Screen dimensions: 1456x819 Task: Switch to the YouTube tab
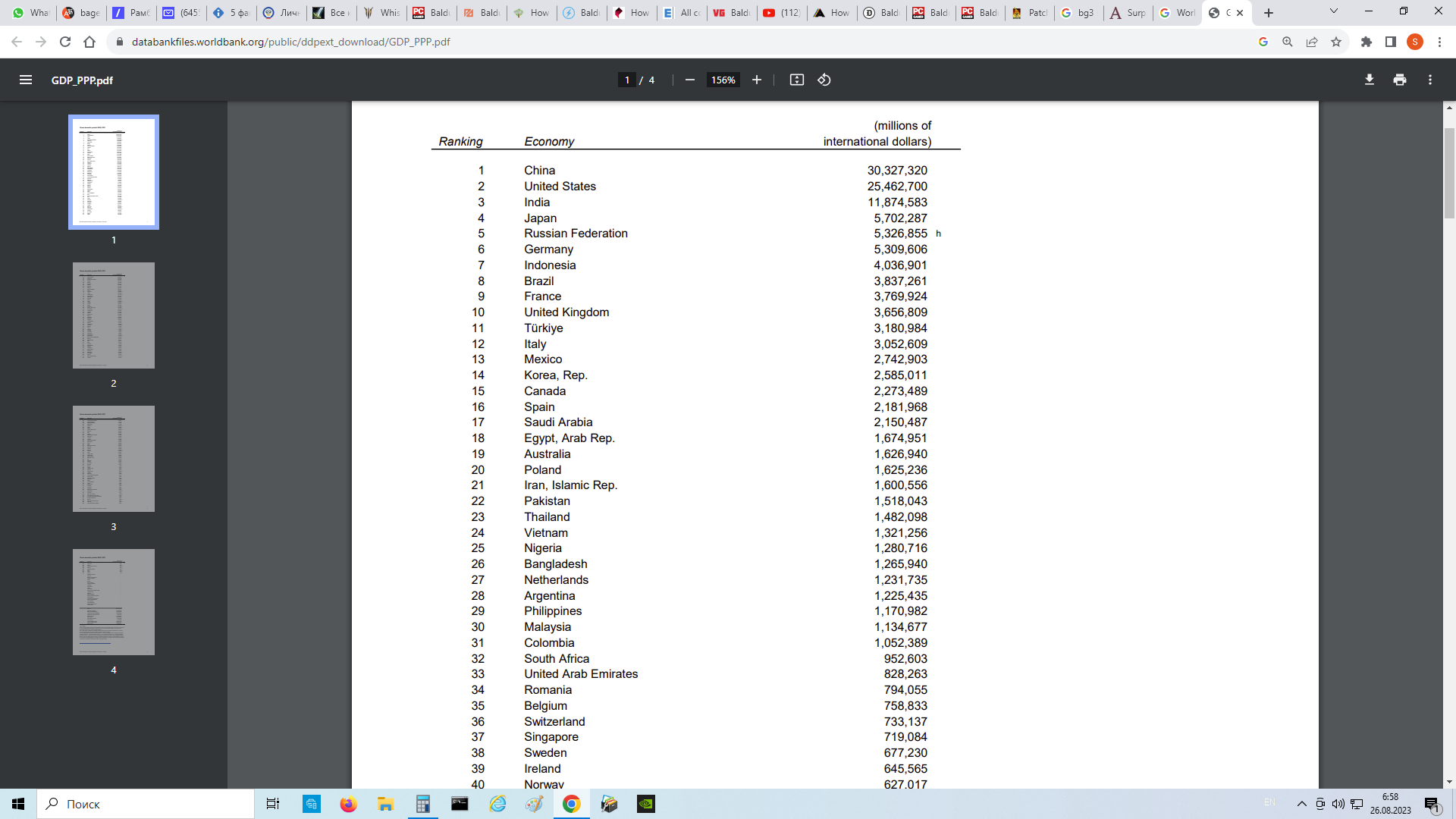click(781, 13)
